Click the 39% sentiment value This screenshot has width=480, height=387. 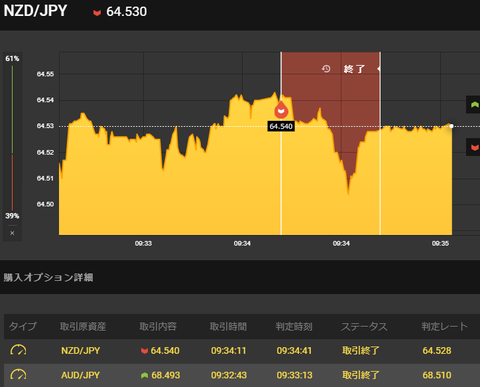click(x=12, y=216)
